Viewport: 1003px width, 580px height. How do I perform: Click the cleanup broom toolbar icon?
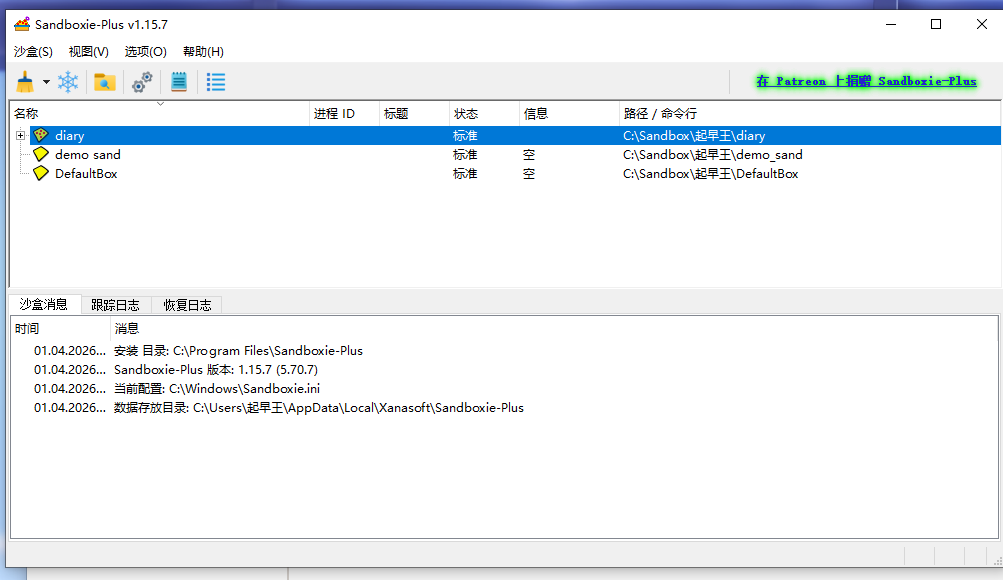pos(25,82)
